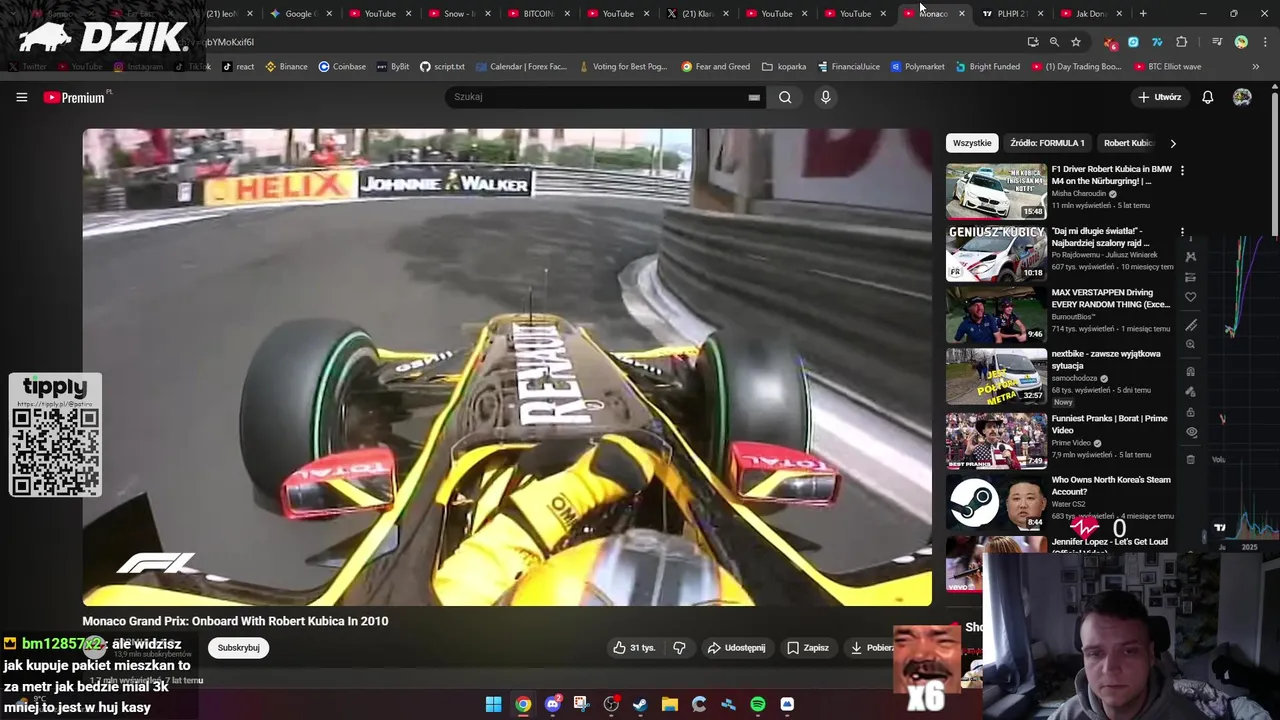Switch to the Jak Don browser tab
This screenshot has width=1280, height=720.
pyautogui.click(x=1092, y=14)
